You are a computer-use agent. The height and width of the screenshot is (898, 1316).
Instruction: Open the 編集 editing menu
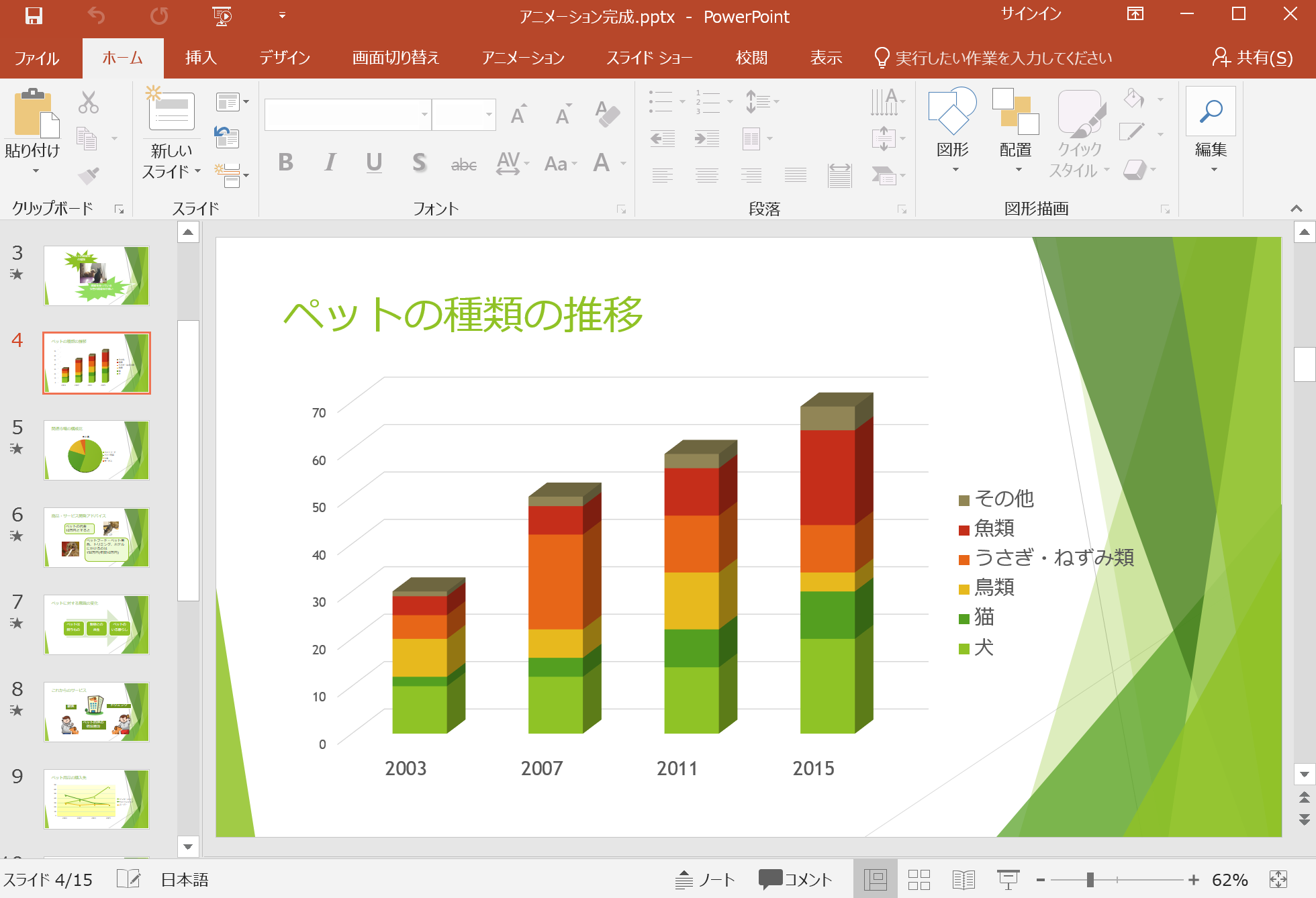pyautogui.click(x=1211, y=131)
